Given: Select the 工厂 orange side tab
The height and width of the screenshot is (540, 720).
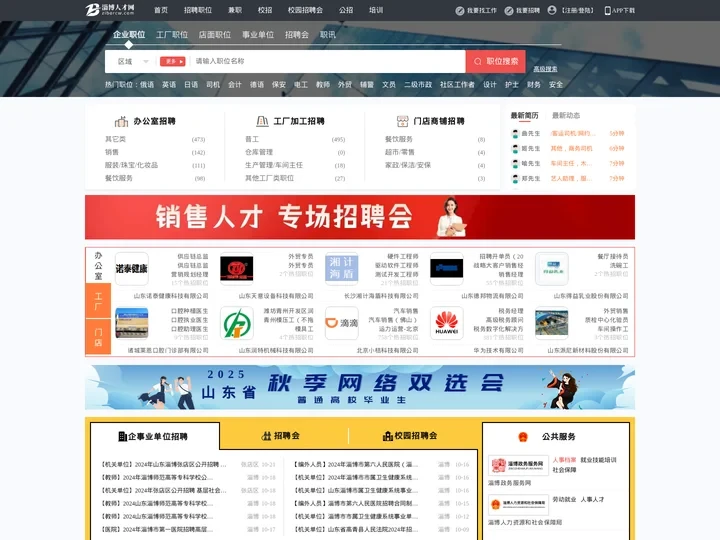Looking at the screenshot, I should tap(98, 301).
